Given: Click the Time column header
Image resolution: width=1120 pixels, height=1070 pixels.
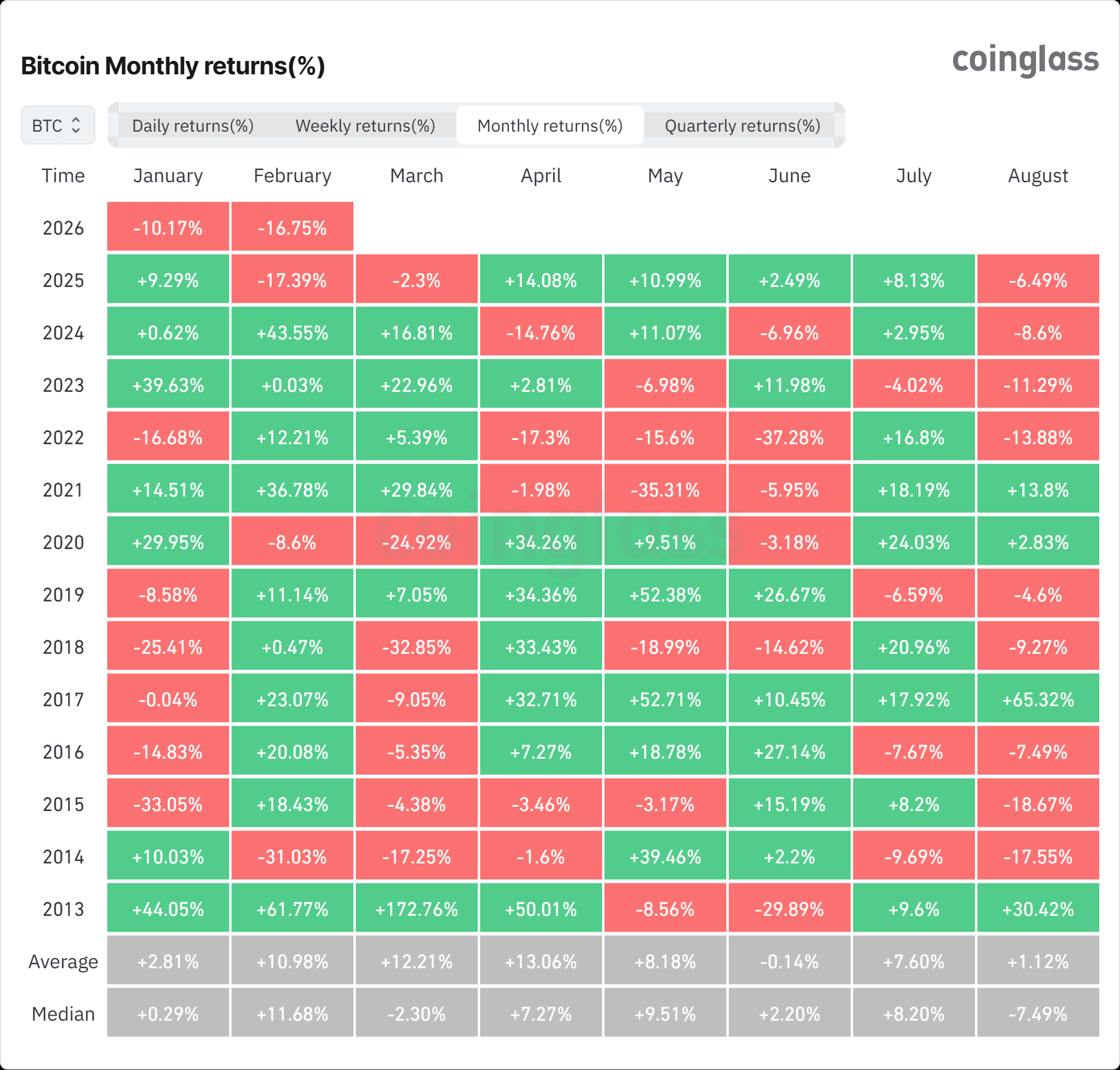Looking at the screenshot, I should [x=63, y=175].
